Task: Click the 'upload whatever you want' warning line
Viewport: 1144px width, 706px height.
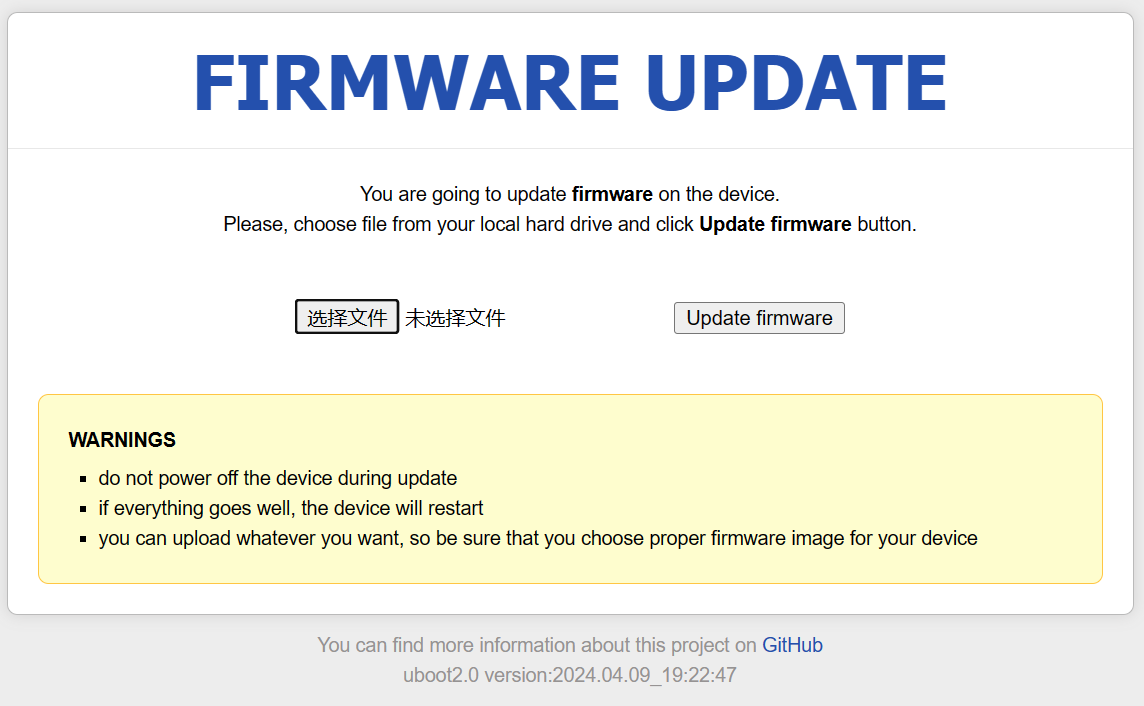Action: [538, 538]
